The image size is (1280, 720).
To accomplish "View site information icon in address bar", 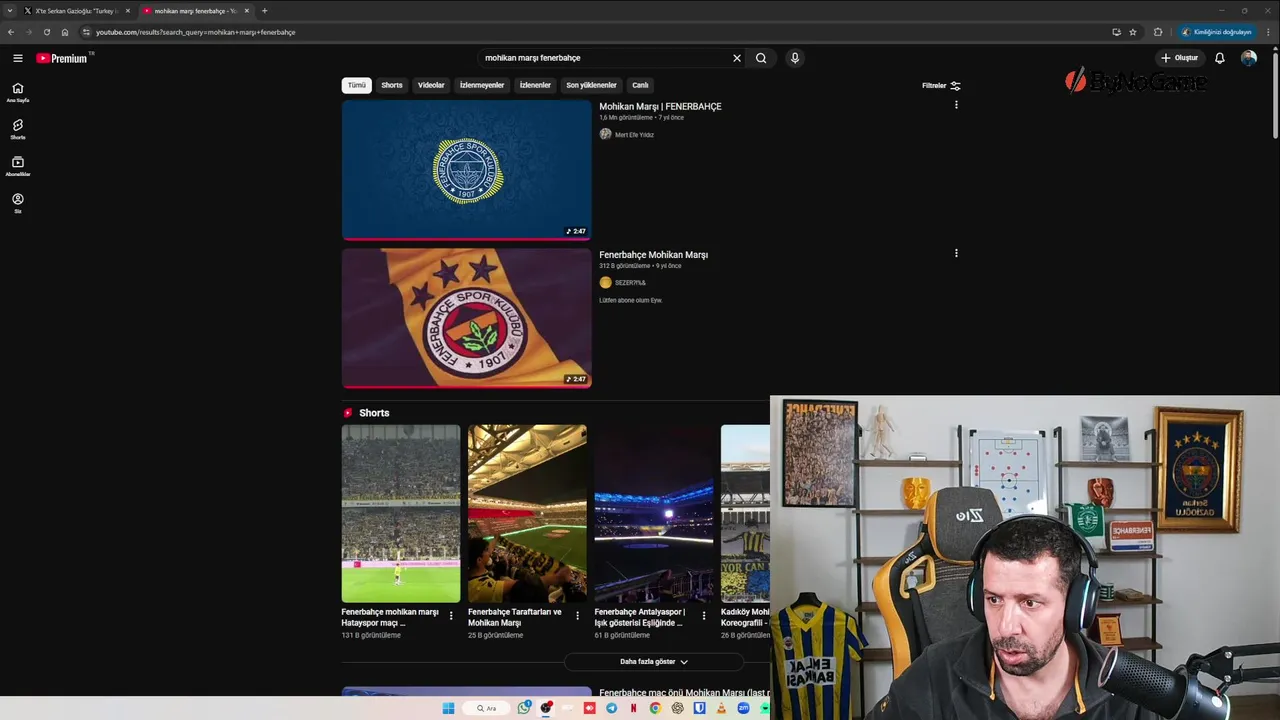I will coord(86,32).
